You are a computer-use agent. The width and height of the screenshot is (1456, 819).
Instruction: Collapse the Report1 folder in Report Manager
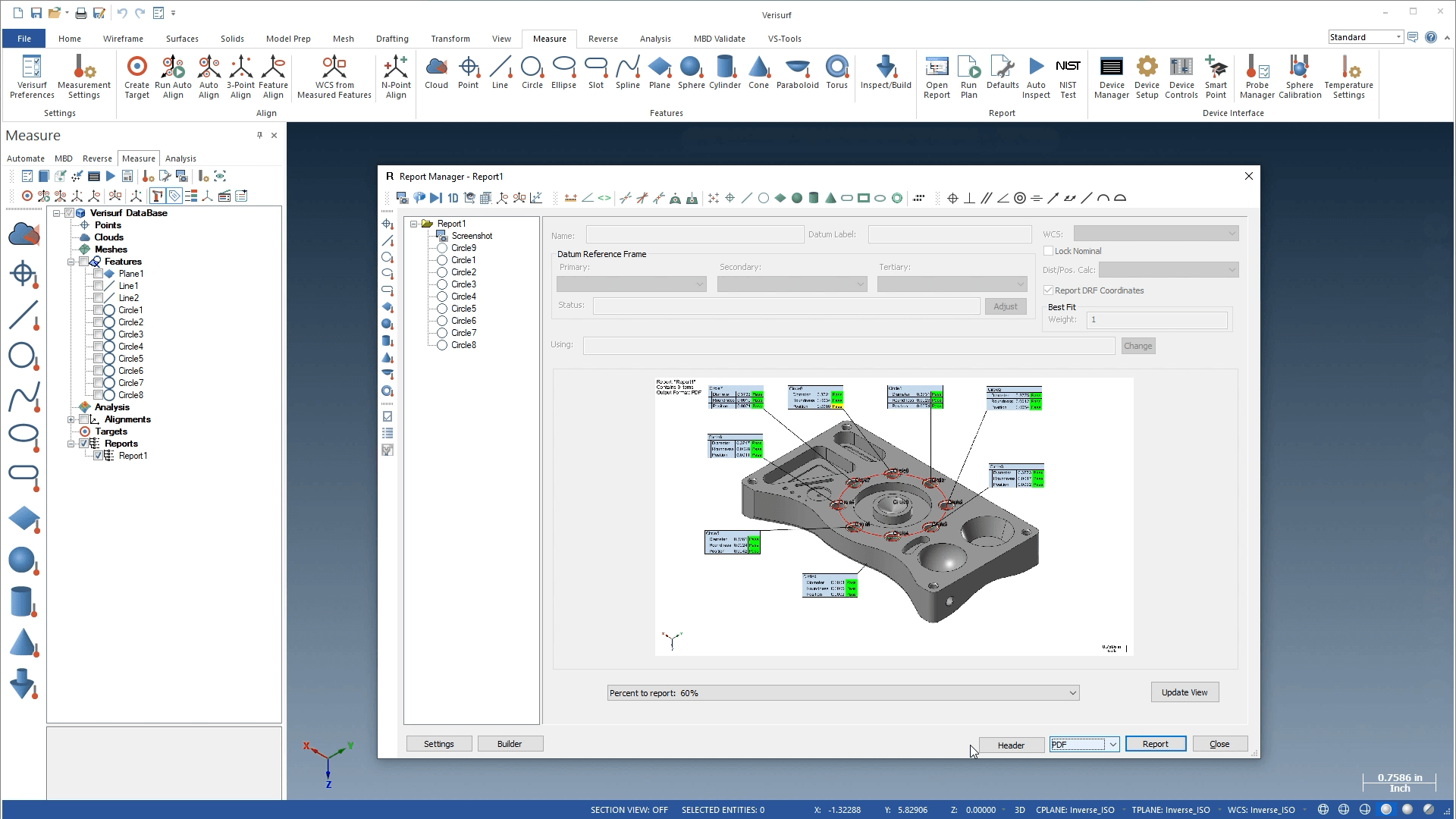coord(414,224)
